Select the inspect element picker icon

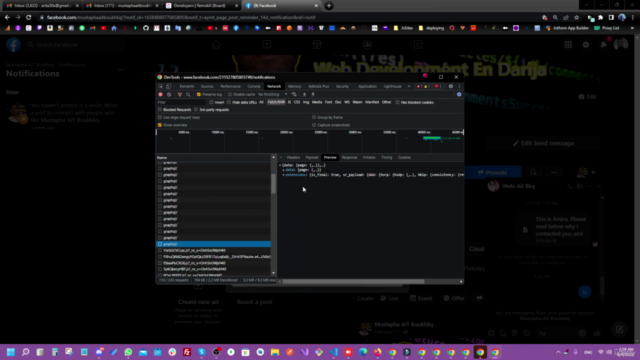(x=160, y=86)
